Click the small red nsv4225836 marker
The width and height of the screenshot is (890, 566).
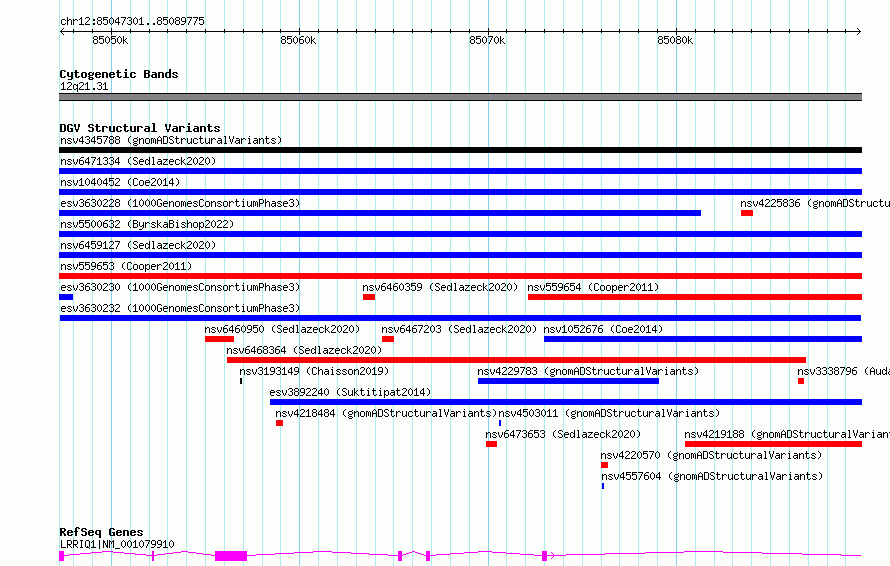click(x=747, y=213)
